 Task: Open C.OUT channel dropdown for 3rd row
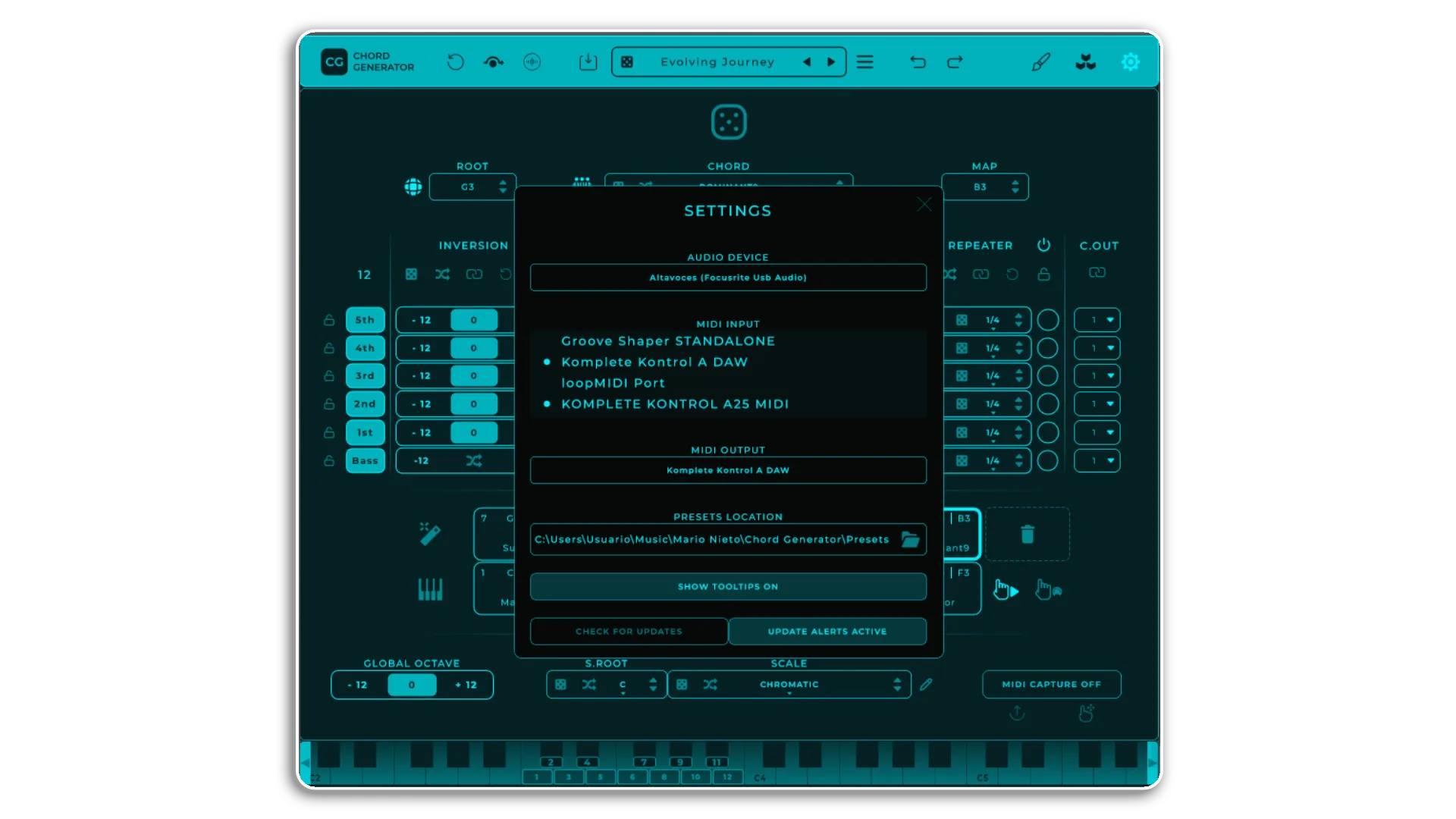1097,376
